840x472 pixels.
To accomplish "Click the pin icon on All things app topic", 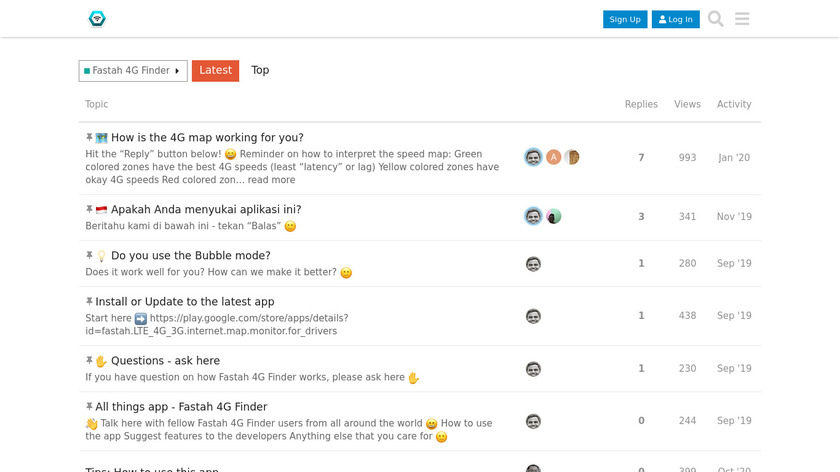I will [x=89, y=406].
